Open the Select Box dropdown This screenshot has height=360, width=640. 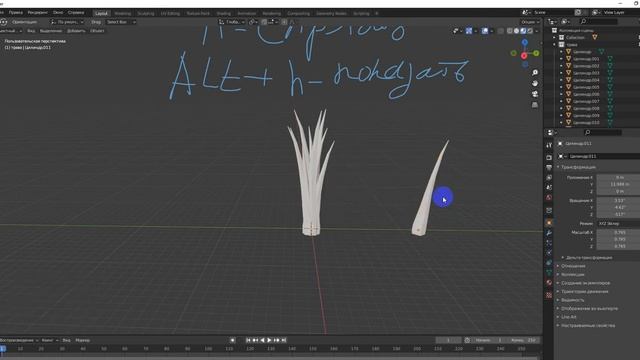tap(120, 22)
